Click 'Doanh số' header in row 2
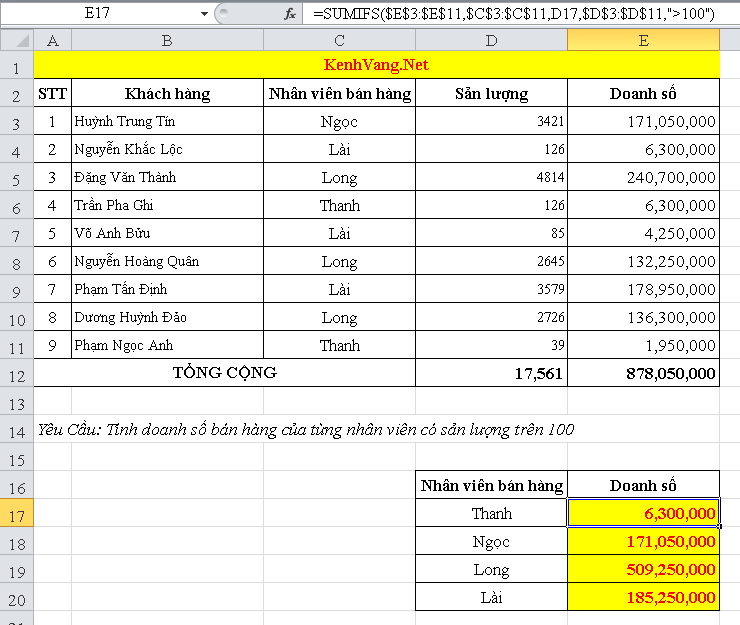Viewport: 740px width, 625px height. click(x=643, y=93)
